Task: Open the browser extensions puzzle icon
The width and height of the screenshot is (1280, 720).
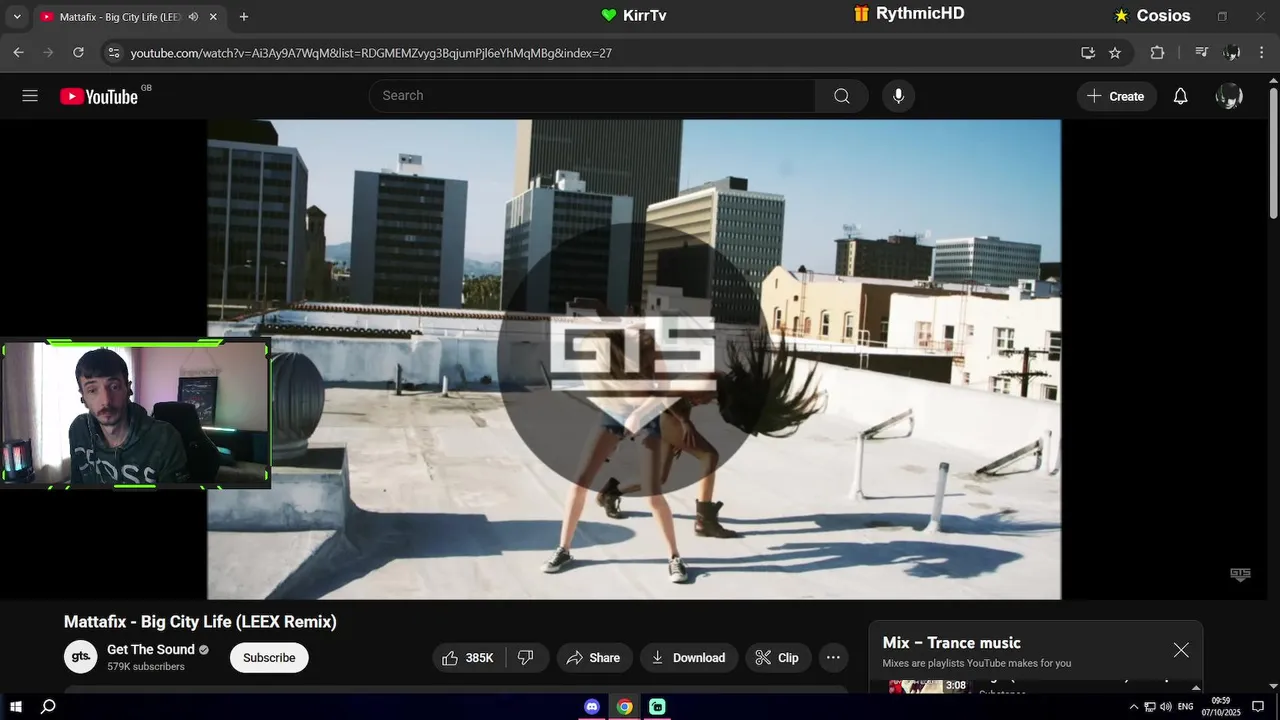Action: (x=1157, y=52)
